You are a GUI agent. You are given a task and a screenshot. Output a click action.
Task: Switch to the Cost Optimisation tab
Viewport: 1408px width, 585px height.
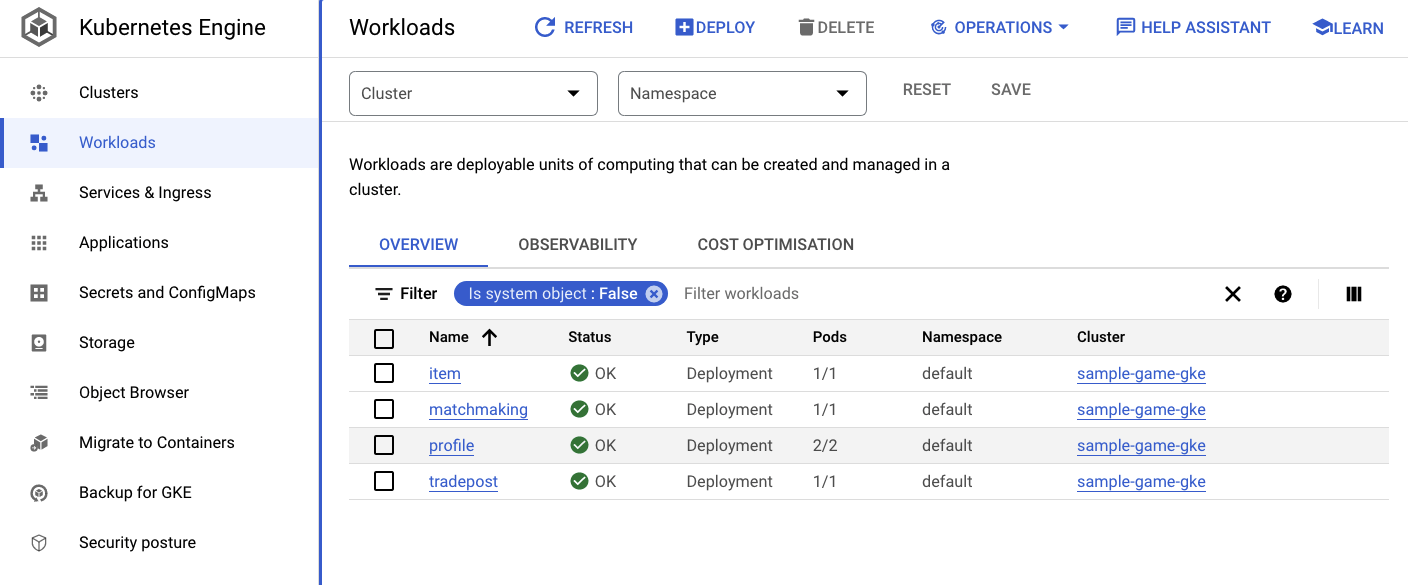tap(775, 244)
